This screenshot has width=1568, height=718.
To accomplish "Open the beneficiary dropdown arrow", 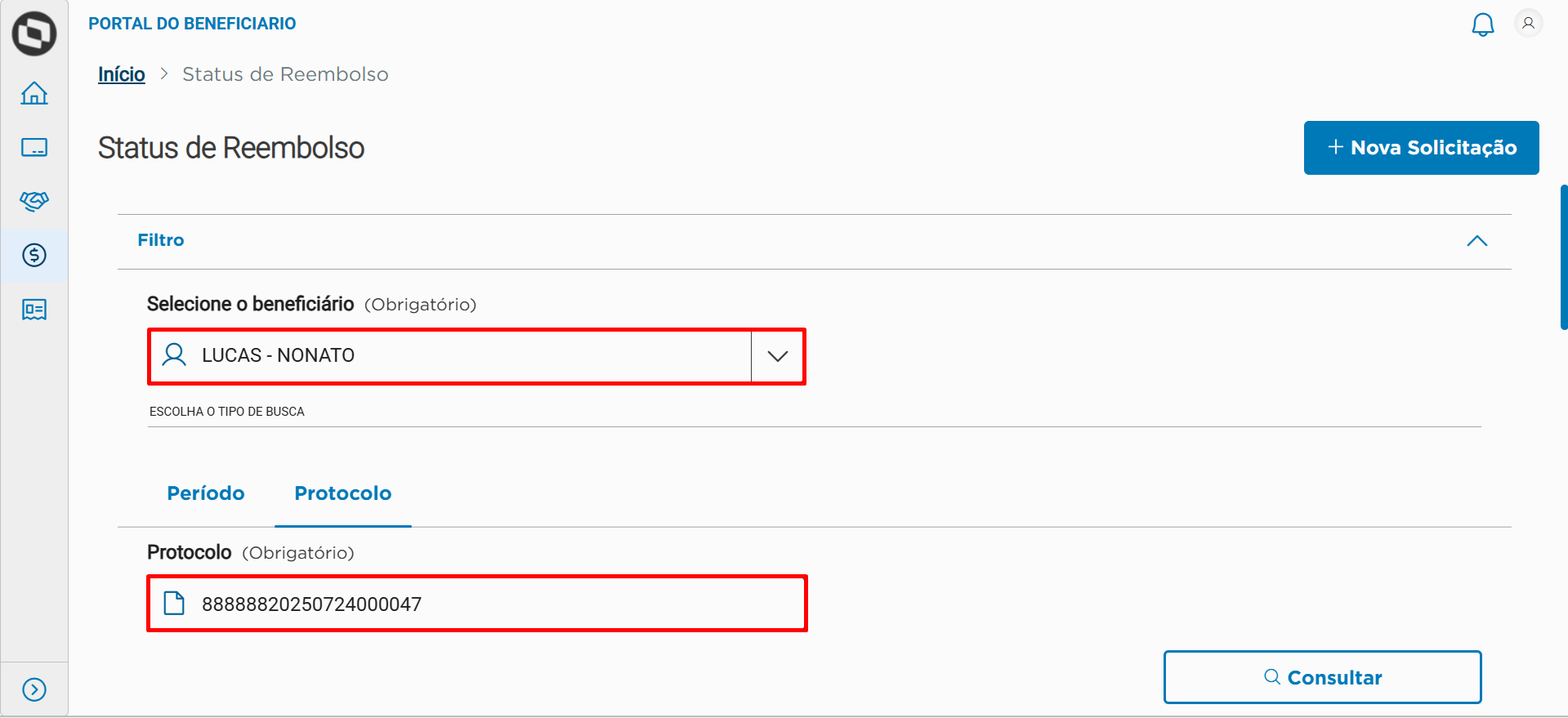I will (x=777, y=356).
